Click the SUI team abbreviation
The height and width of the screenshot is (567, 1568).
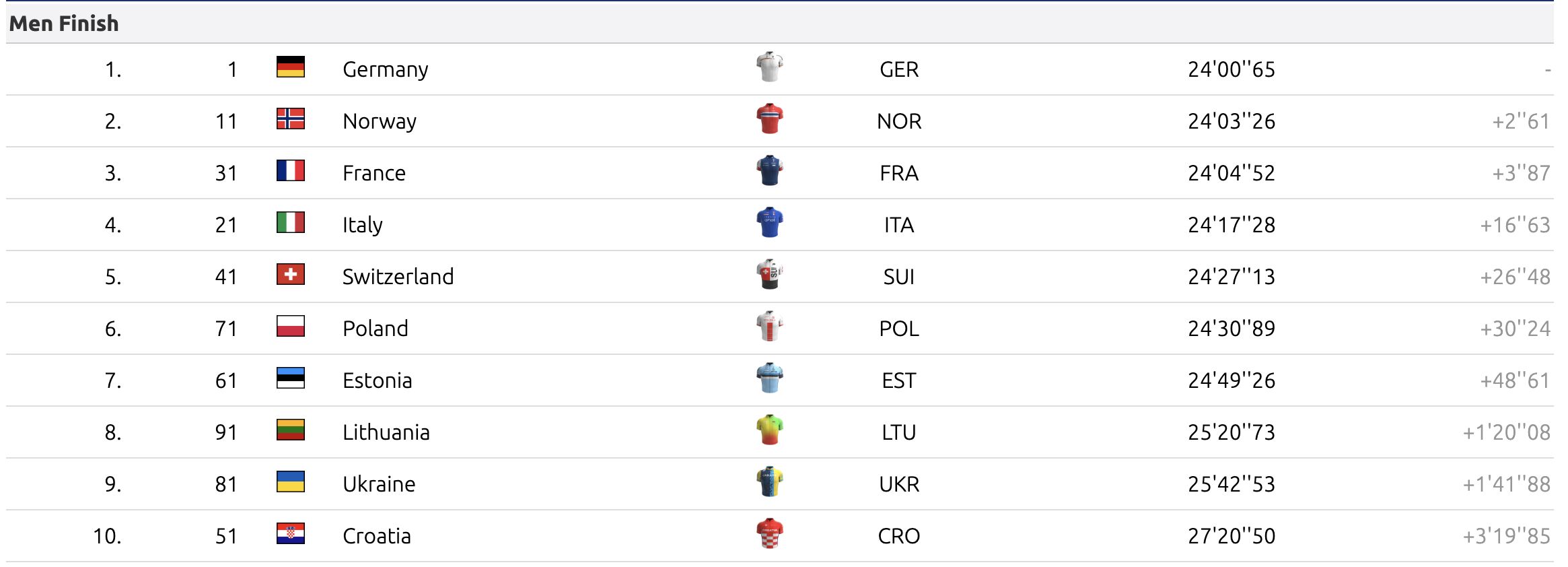(898, 277)
